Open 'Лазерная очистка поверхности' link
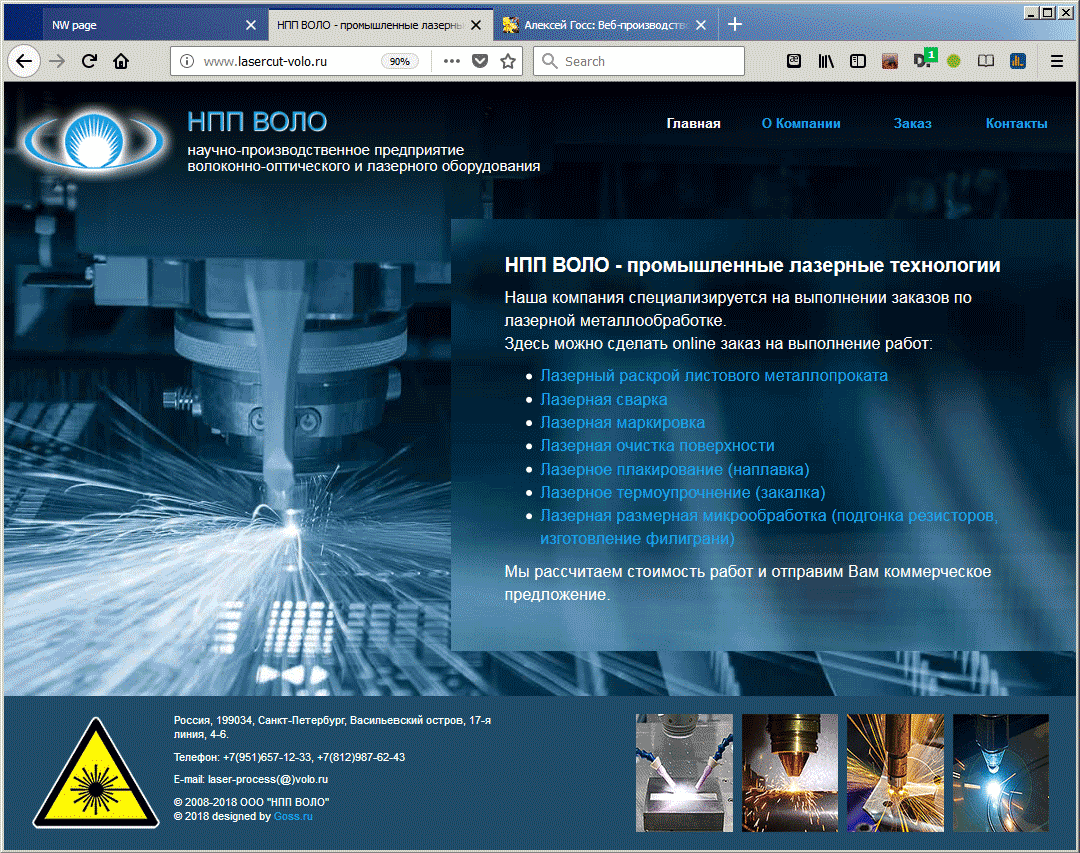The image size is (1080, 853). tap(657, 446)
